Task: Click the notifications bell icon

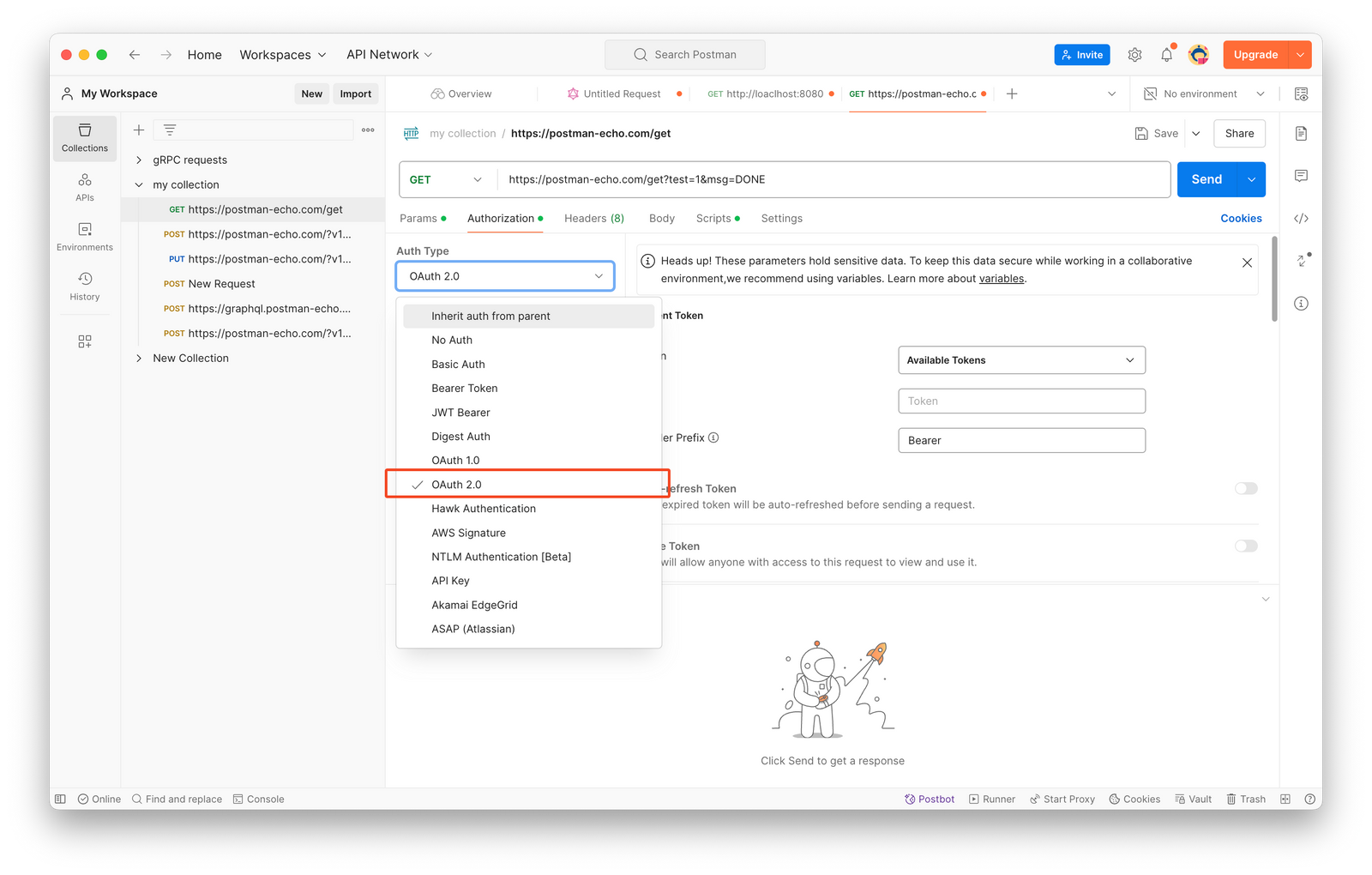Action: 1166,55
